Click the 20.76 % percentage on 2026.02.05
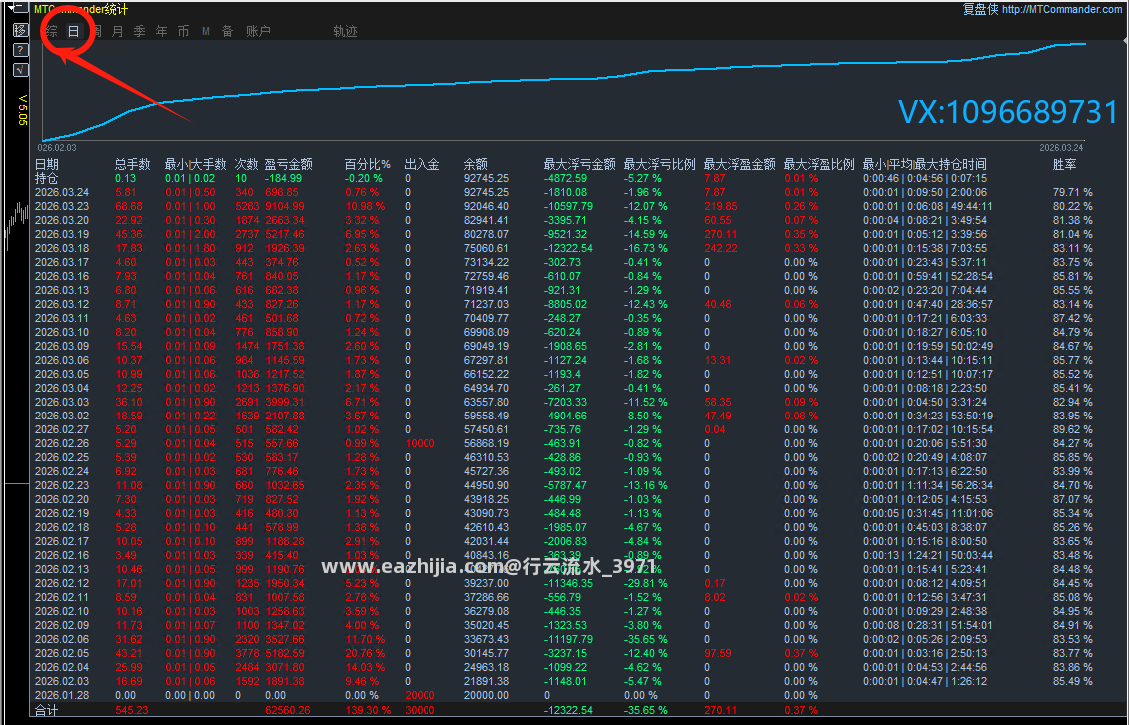This screenshot has height=725, width=1129. (364, 653)
